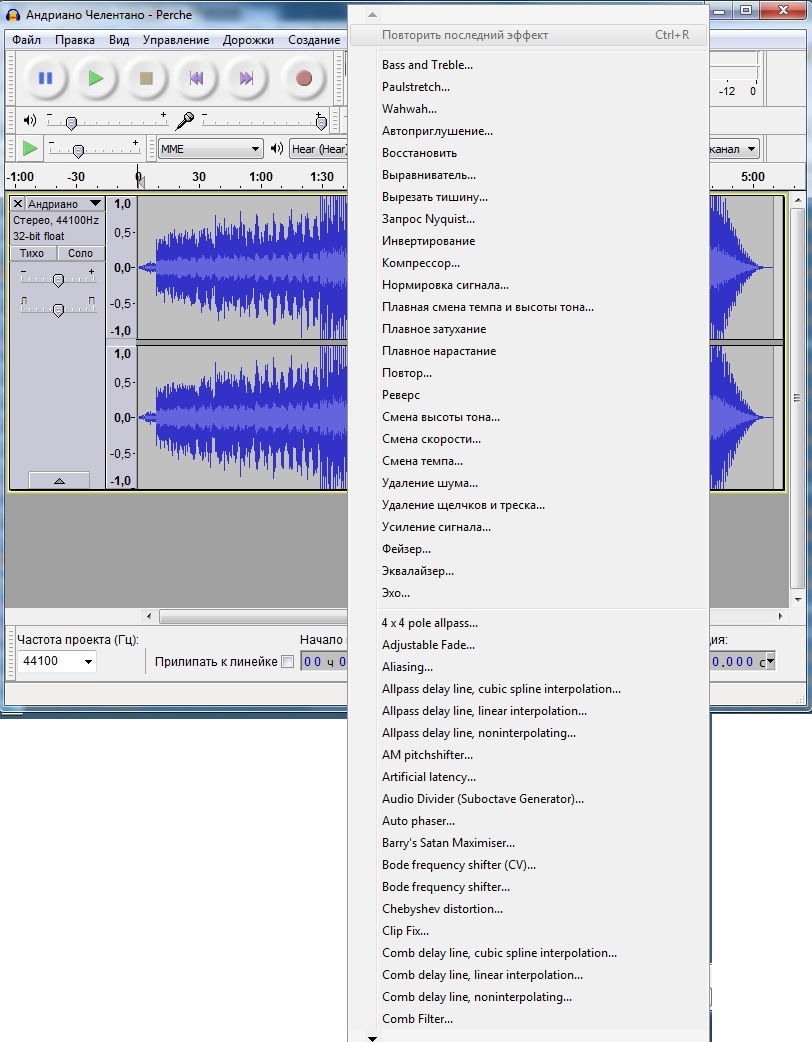Viewport: 812px width, 1042px height.
Task: Click the output volume slider knob
Action: (x=71, y=123)
